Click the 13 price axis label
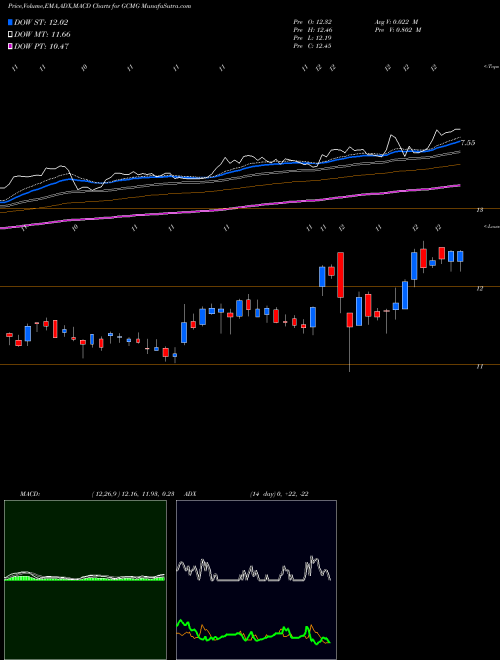Image resolution: width=500 pixels, height=660 pixels. click(479, 210)
